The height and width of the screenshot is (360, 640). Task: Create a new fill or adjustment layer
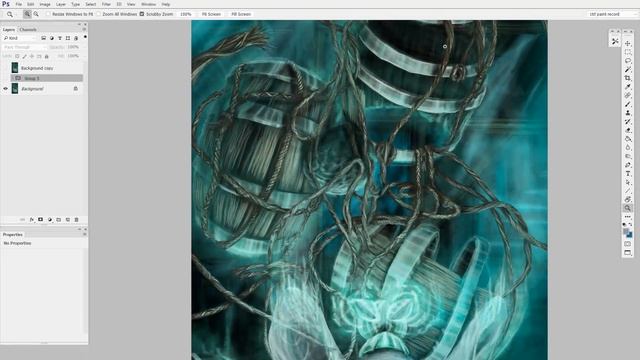(50, 220)
